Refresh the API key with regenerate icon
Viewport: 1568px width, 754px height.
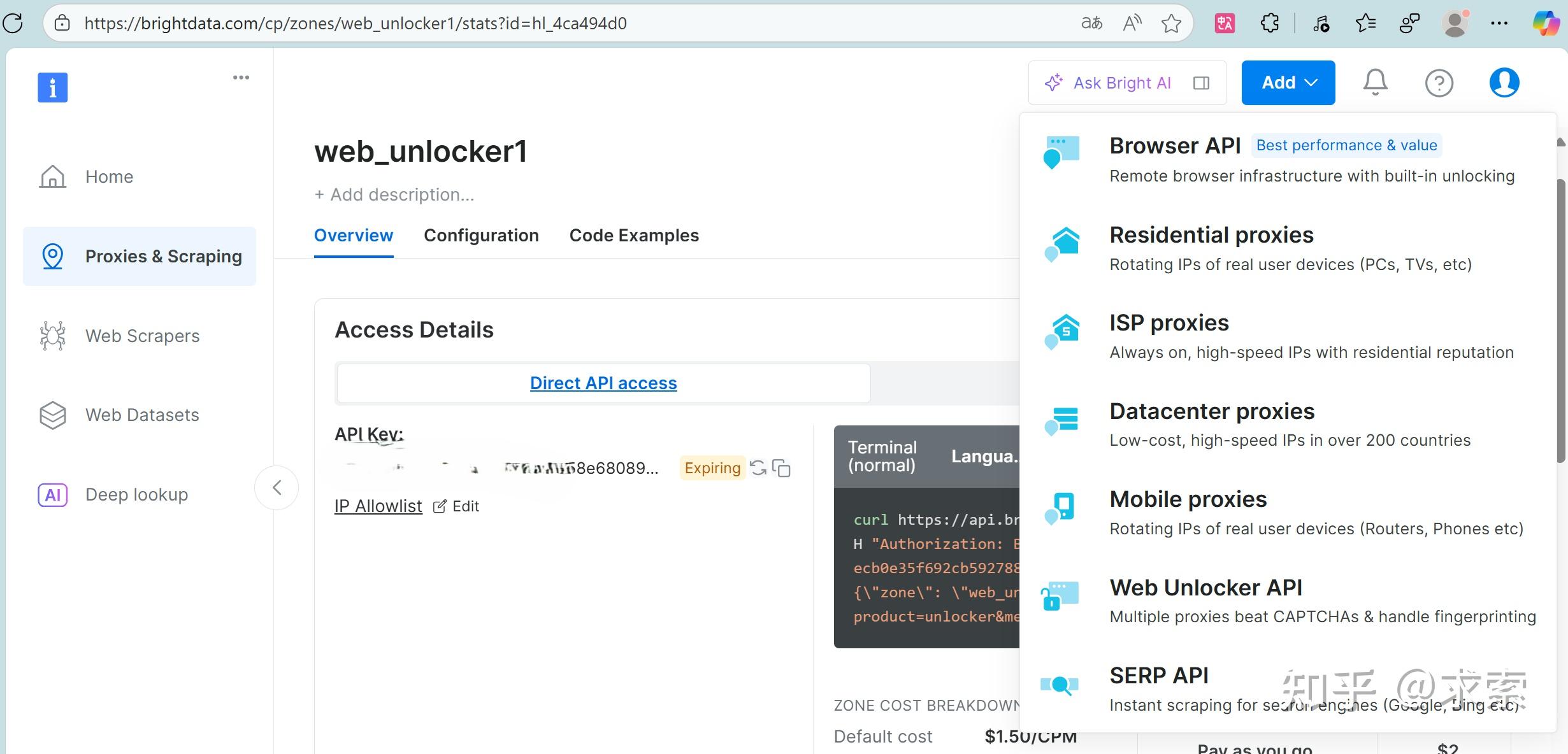point(758,468)
